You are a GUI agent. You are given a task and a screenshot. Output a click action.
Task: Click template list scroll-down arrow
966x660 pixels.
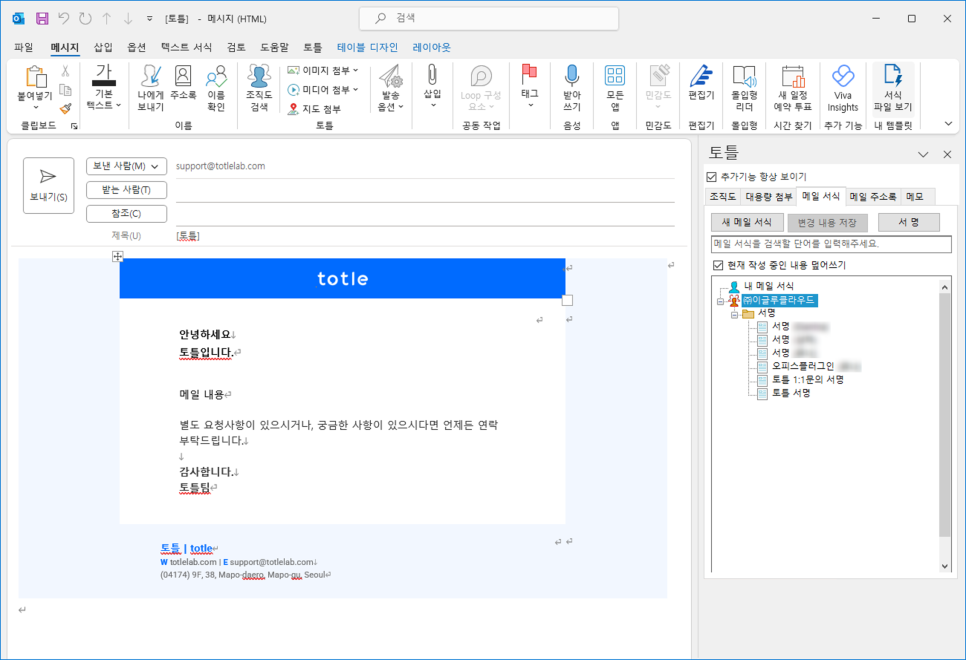coord(945,566)
